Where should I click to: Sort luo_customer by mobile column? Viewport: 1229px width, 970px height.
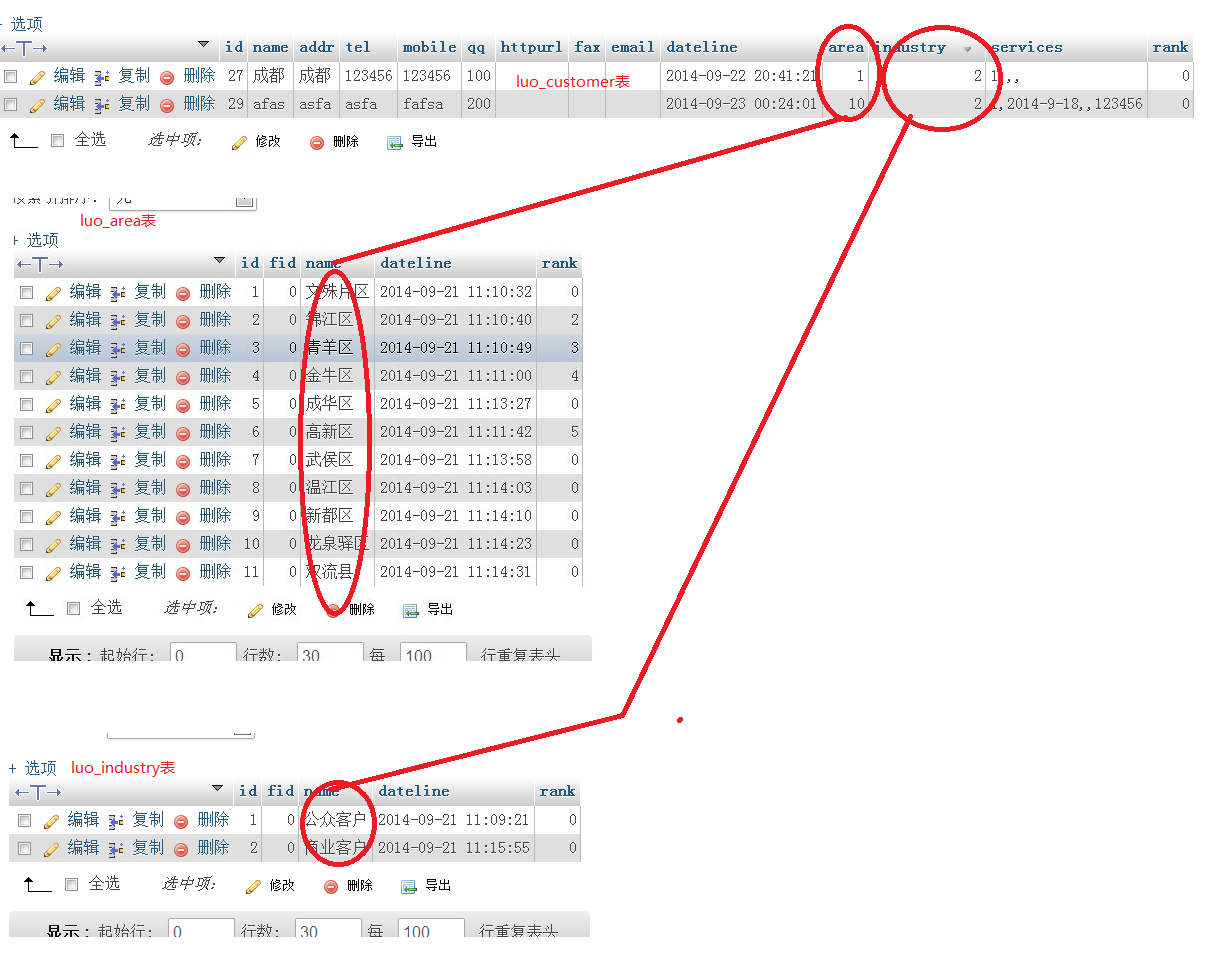[x=430, y=47]
